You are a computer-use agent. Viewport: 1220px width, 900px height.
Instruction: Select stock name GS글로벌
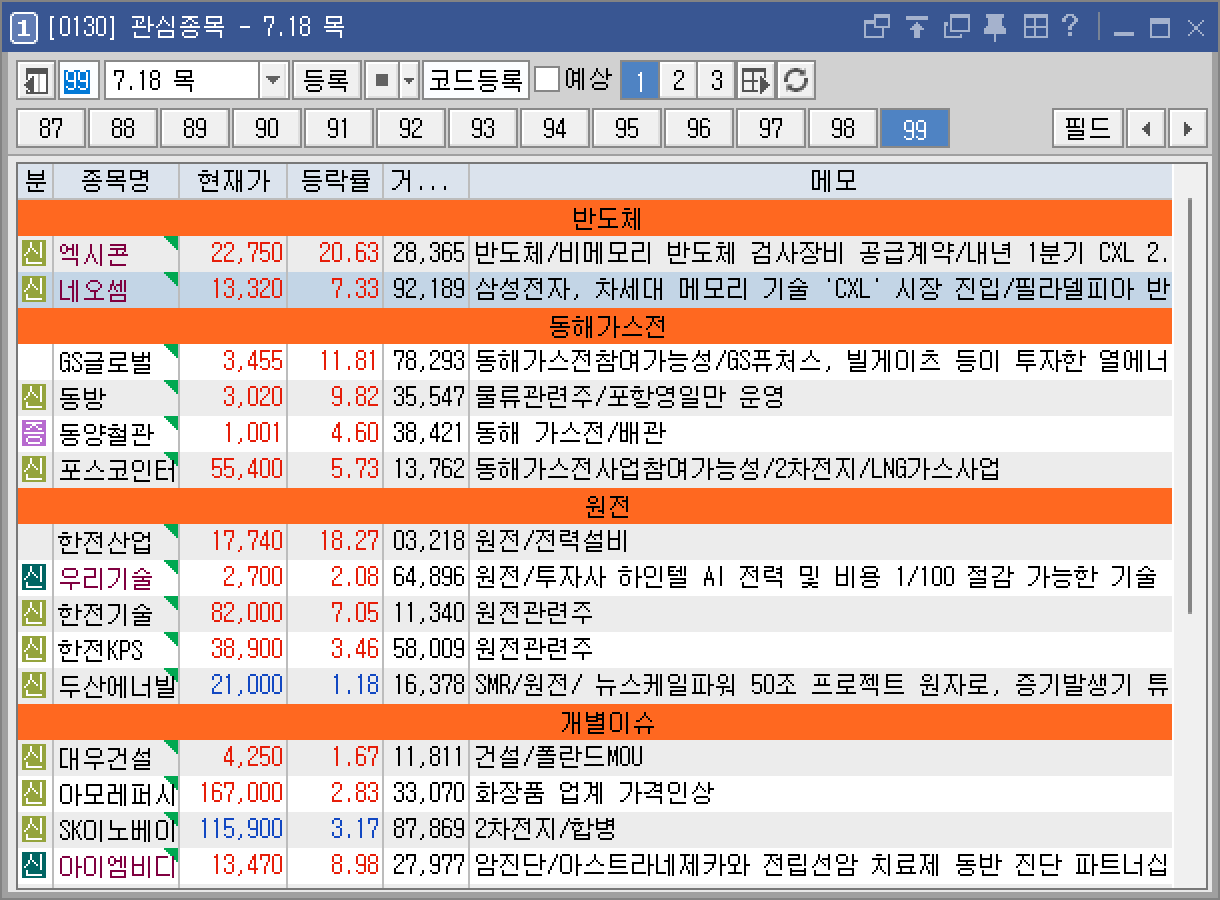[104, 361]
